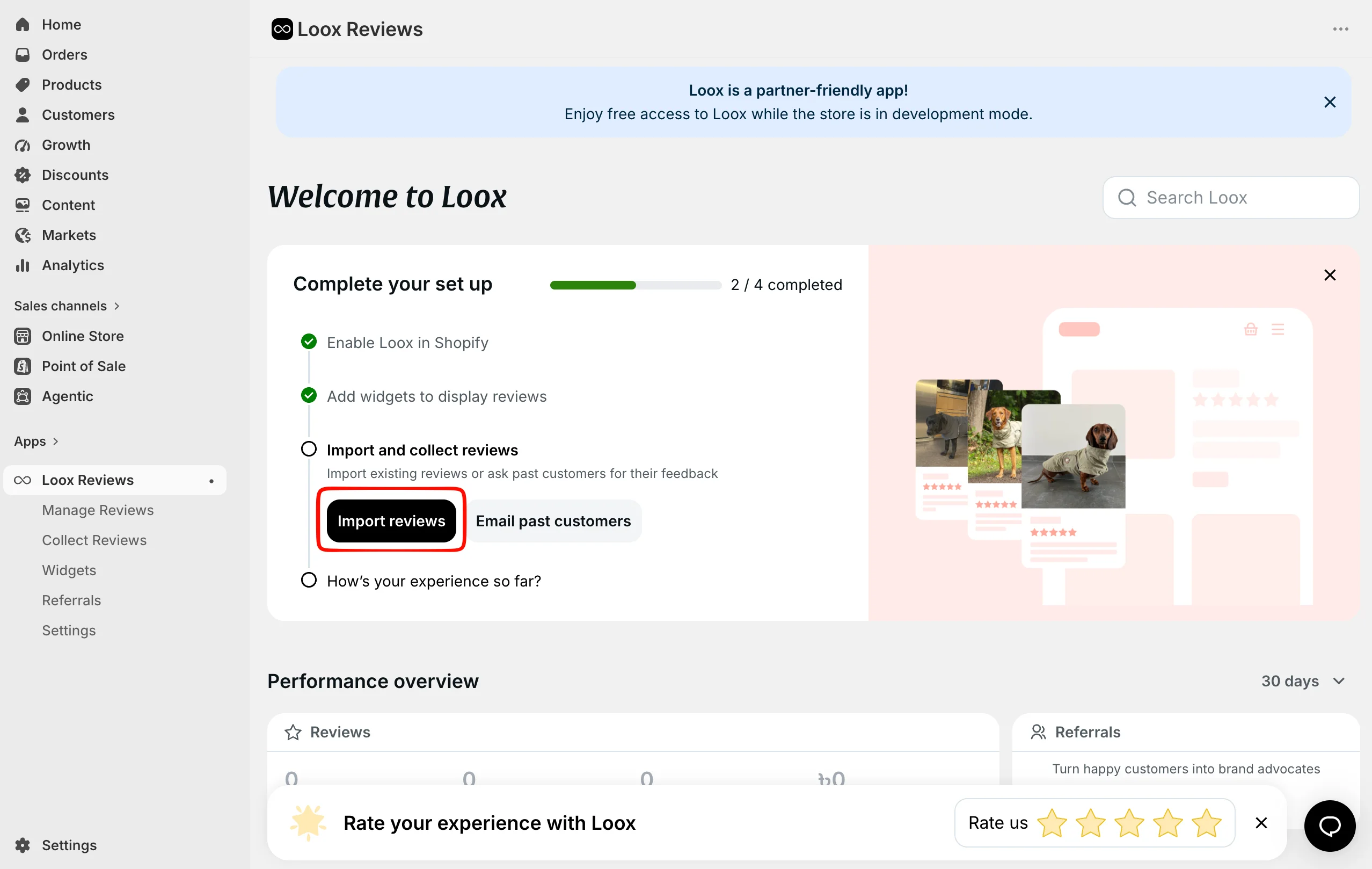
Task: Click the Add widgets completed checkmark
Action: [x=309, y=395]
